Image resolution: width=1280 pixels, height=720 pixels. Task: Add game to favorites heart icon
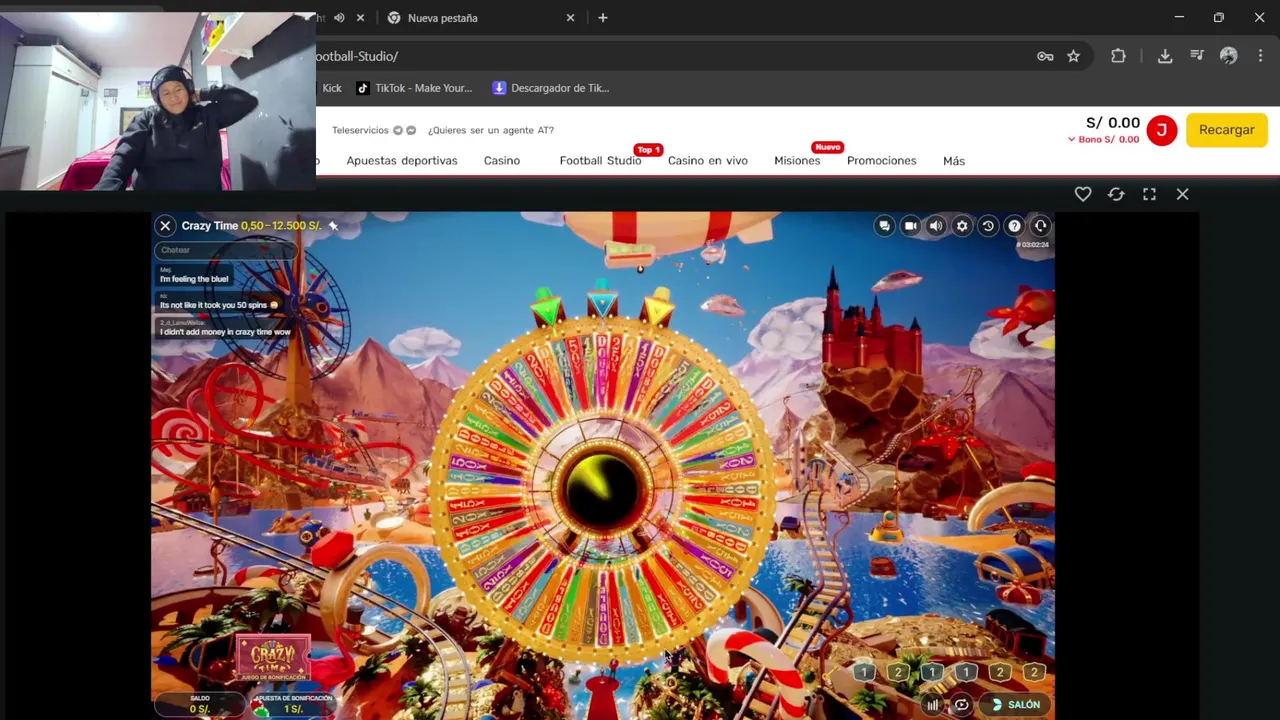coord(1083,194)
